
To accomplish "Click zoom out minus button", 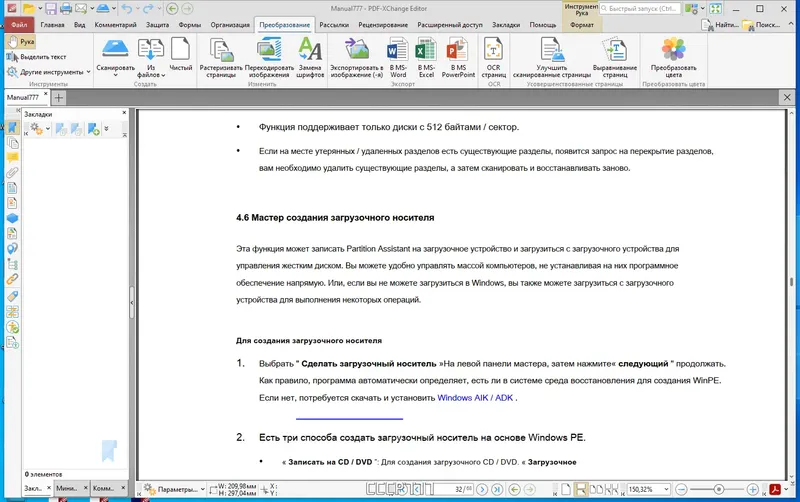I will click(681, 490).
